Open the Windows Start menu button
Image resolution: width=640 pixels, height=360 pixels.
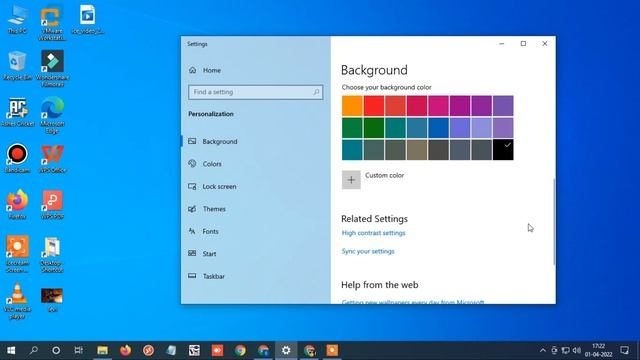tap(11, 350)
